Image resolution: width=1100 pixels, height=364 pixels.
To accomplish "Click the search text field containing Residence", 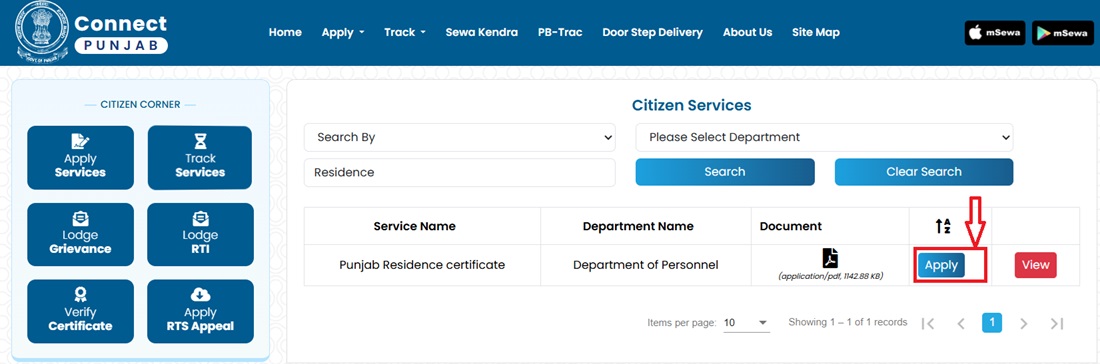I will tap(460, 173).
